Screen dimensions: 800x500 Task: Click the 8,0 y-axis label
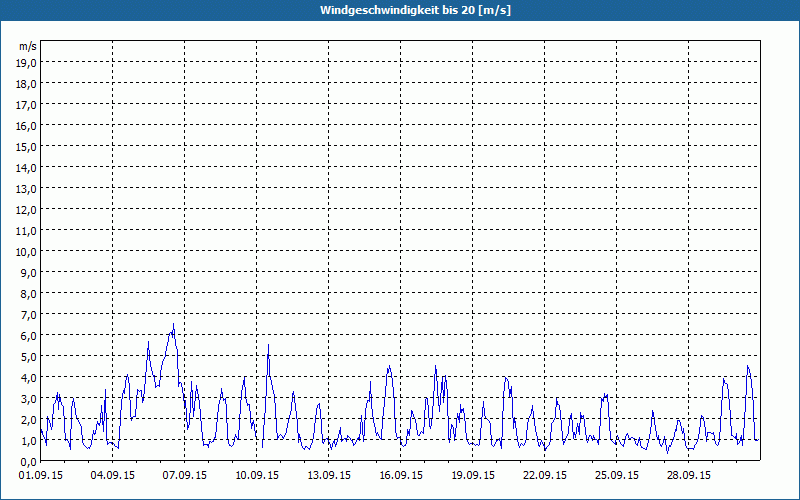[29, 294]
